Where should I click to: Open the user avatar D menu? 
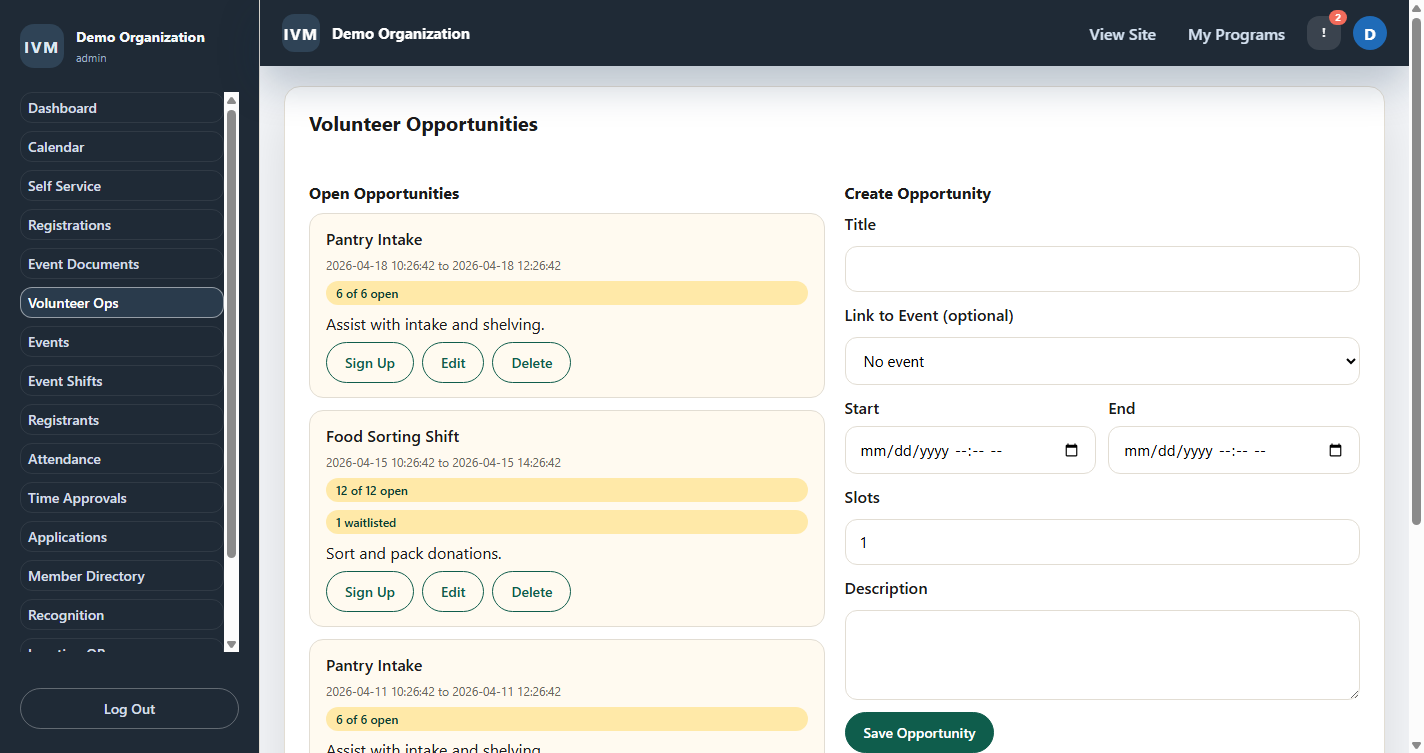[1369, 33]
